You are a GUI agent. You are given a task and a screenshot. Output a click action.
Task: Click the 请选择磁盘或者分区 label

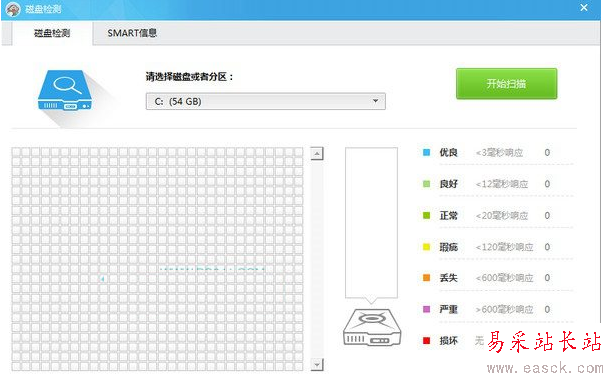tap(189, 77)
